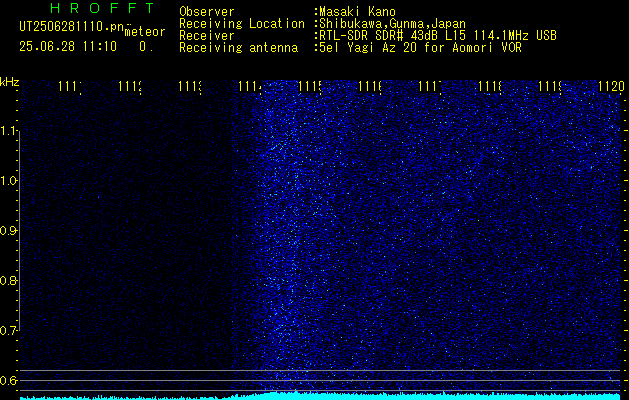
Task: Click the 1111 time marker
Action: 70,87
